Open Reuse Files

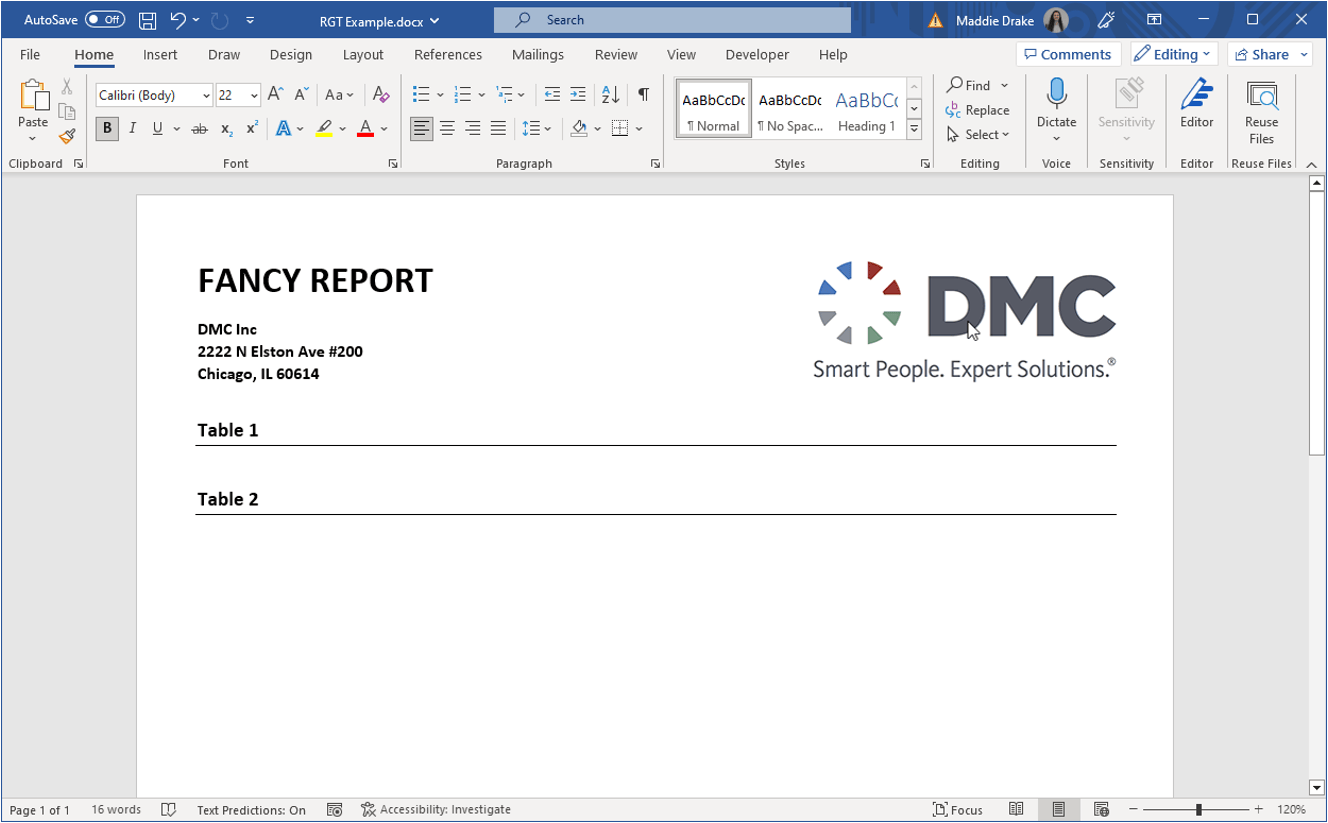point(1262,112)
